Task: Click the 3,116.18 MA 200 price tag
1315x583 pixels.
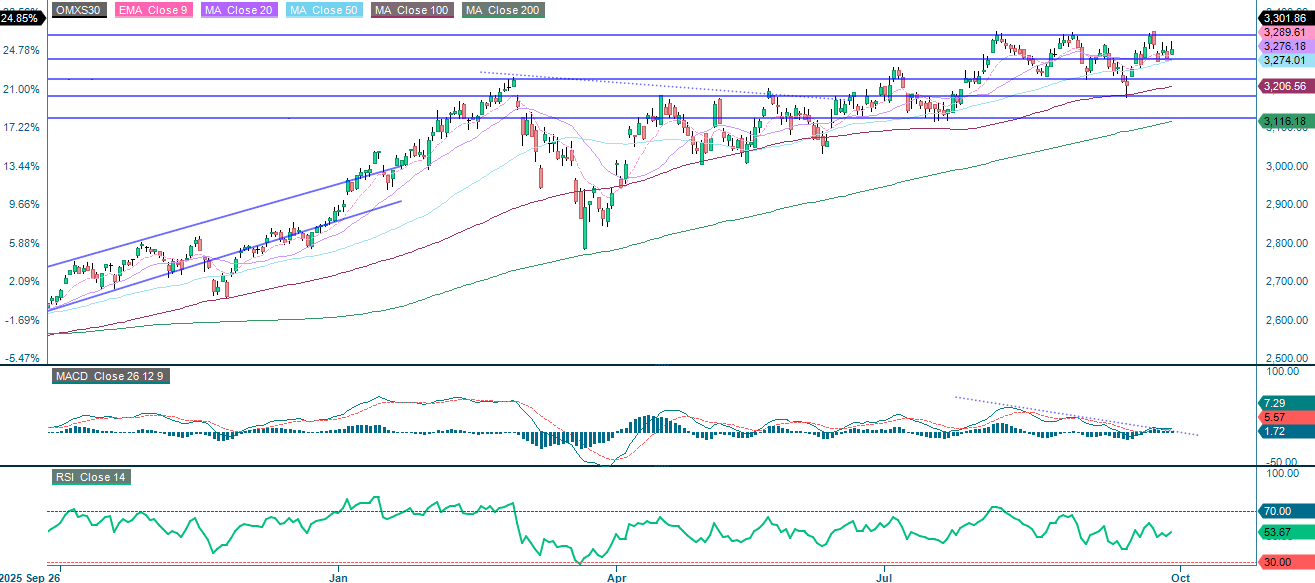Action: (x=1285, y=122)
